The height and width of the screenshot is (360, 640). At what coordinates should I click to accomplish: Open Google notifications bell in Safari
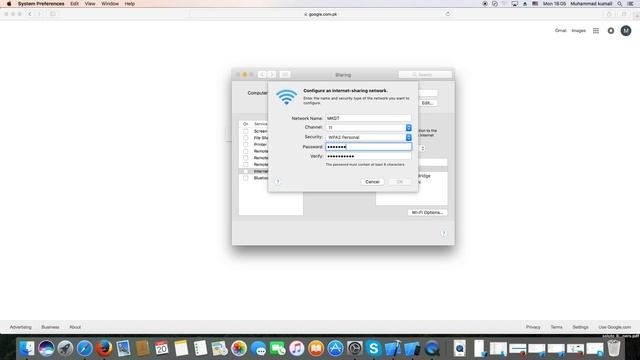(x=611, y=31)
